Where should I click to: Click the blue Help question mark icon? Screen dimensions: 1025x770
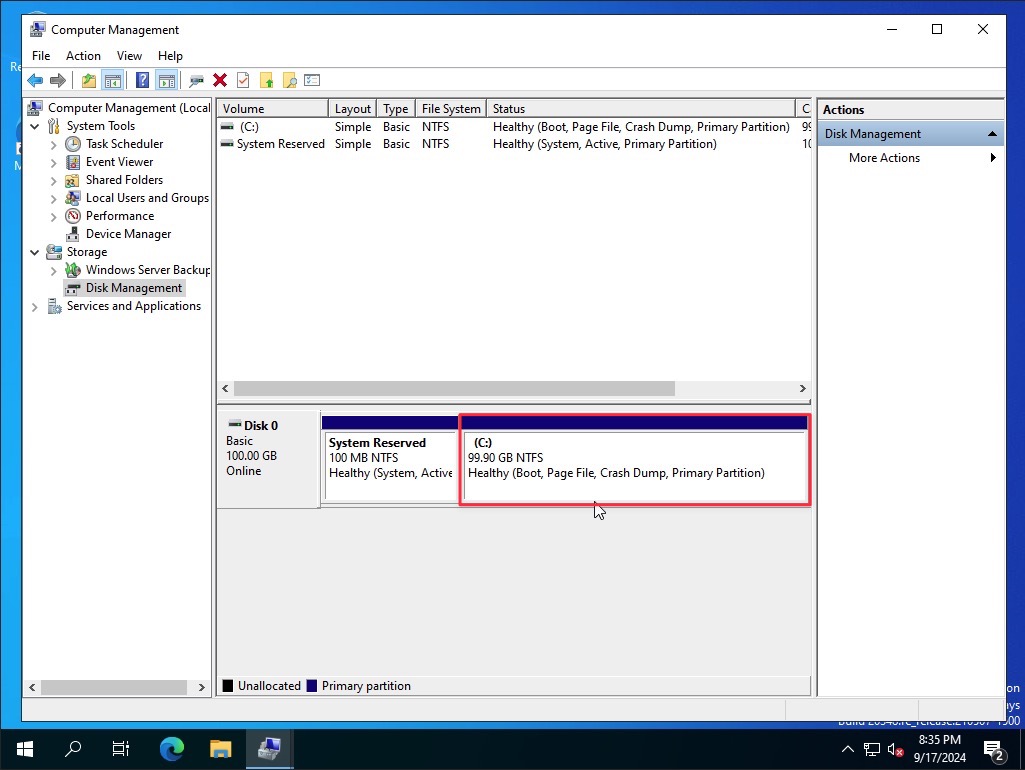pyautogui.click(x=142, y=80)
